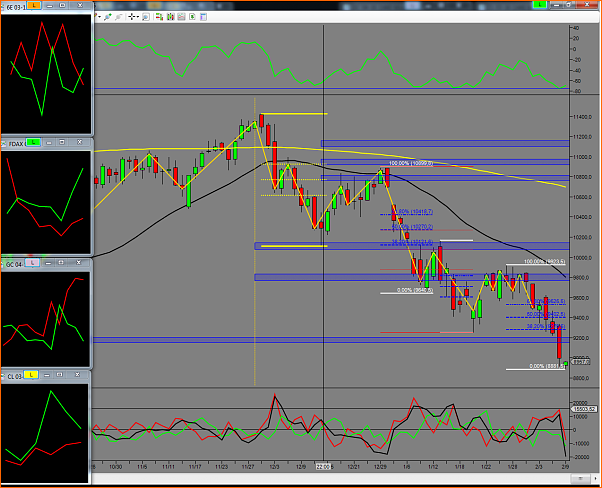
Task: Maximize the CL 03 window
Action: pos(60,375)
